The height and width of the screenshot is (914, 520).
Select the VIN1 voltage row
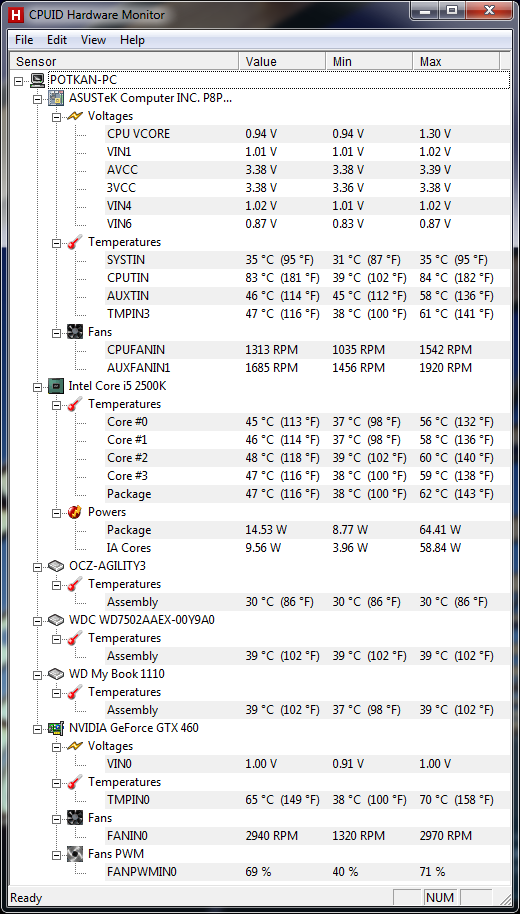(x=306, y=152)
